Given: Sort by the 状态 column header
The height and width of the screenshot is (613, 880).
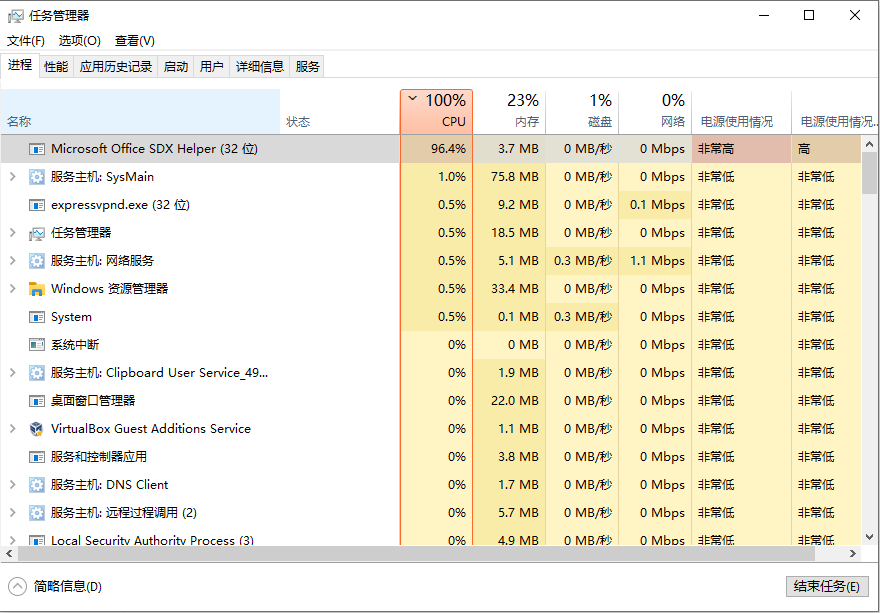Looking at the screenshot, I should pyautogui.click(x=340, y=112).
